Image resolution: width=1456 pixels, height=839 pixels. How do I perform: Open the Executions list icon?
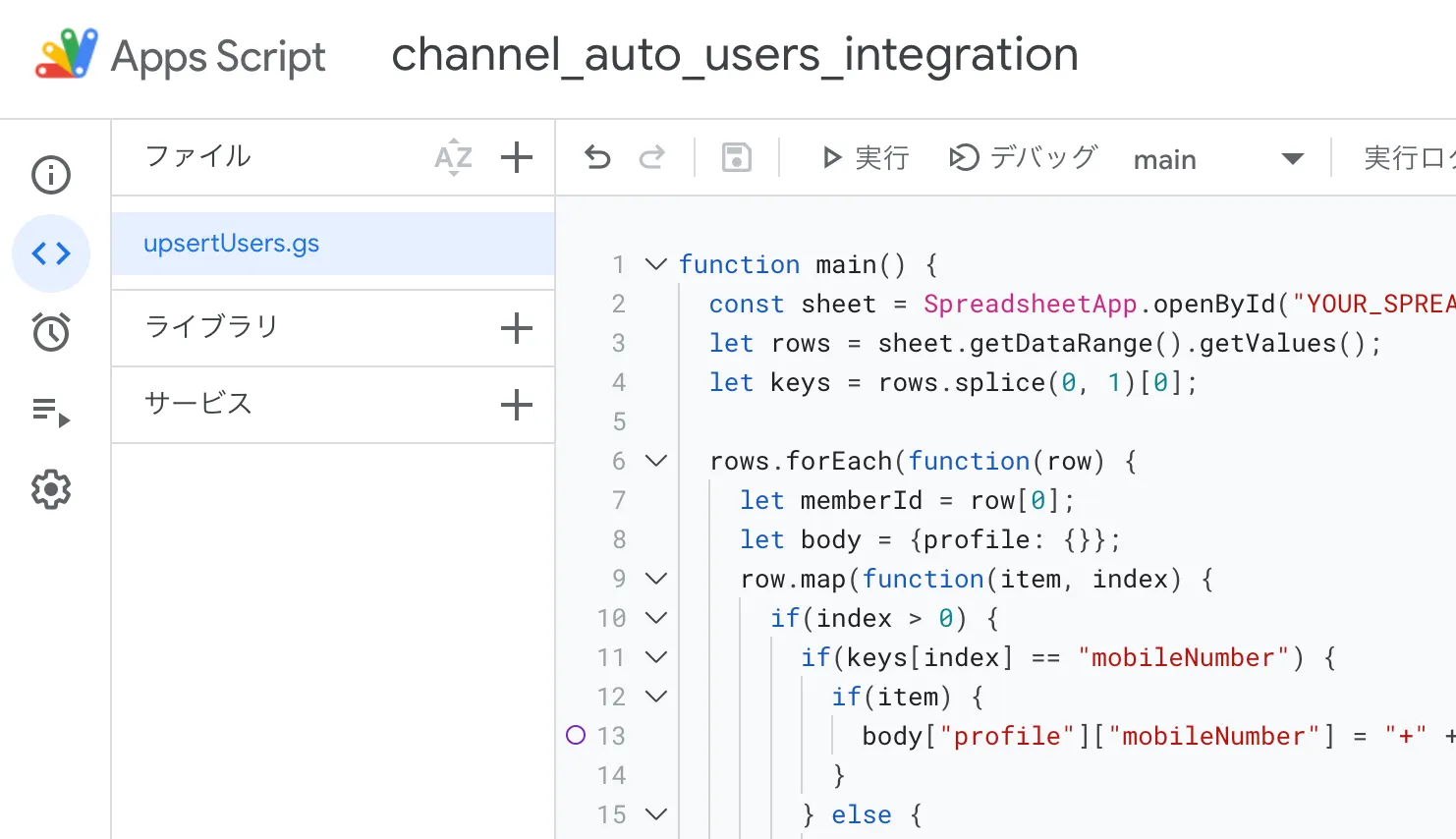pos(51,411)
